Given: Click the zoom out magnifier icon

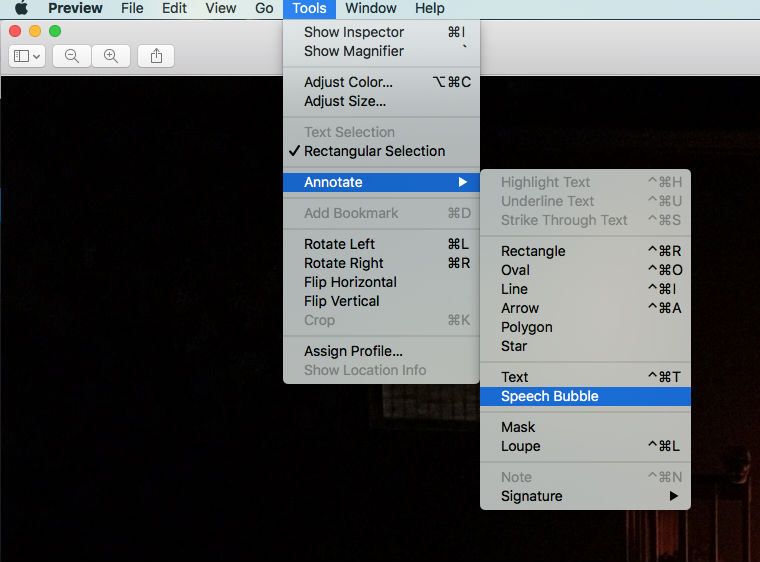Looking at the screenshot, I should click(72, 56).
